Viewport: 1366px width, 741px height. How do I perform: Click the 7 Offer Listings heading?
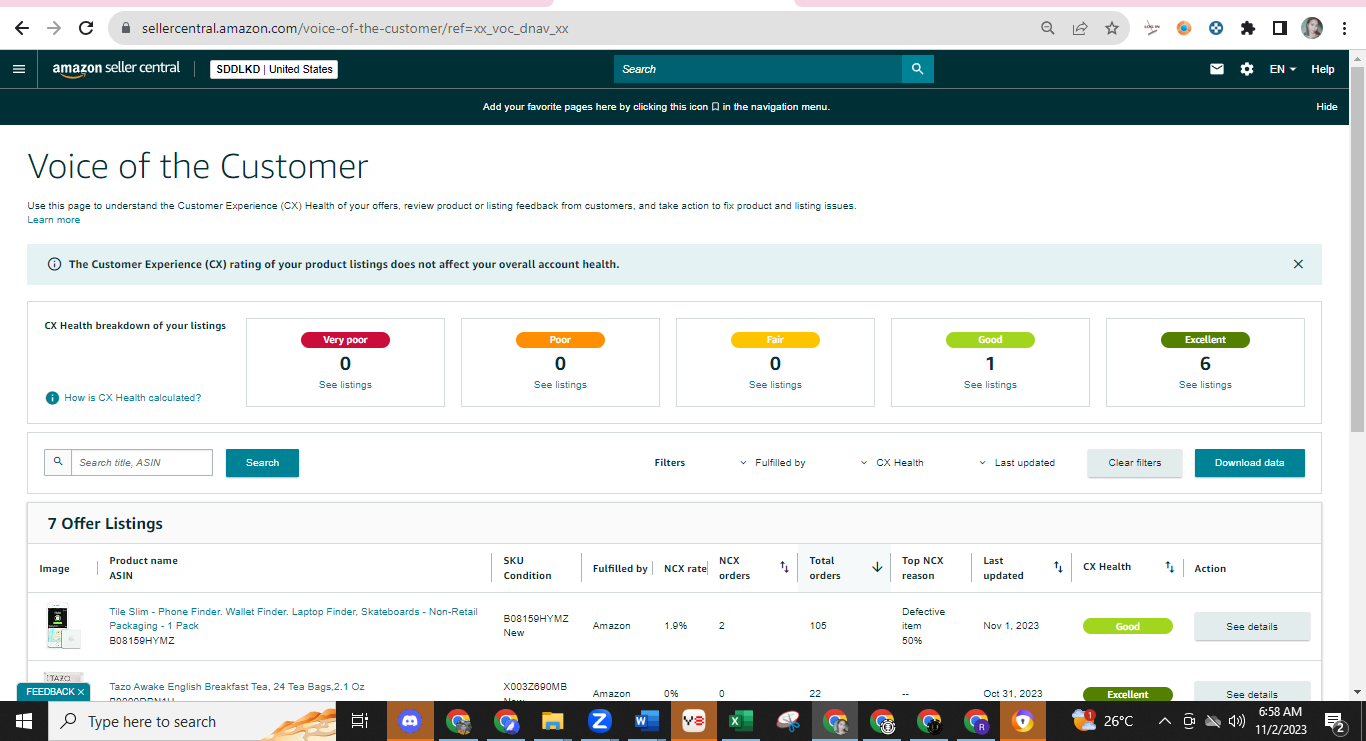105,524
